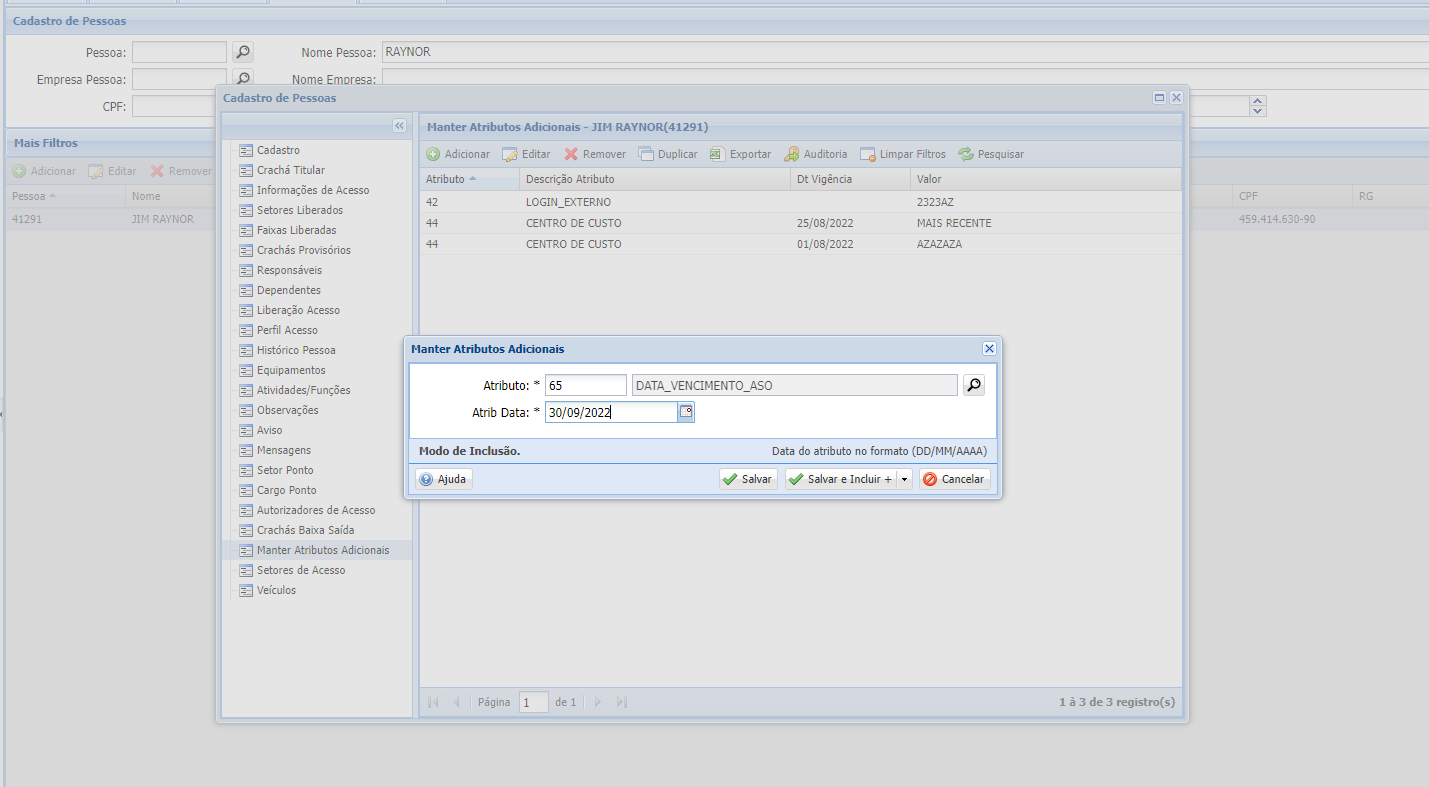Click the Pessoa search magnifier icon
The height and width of the screenshot is (787, 1429).
point(243,52)
